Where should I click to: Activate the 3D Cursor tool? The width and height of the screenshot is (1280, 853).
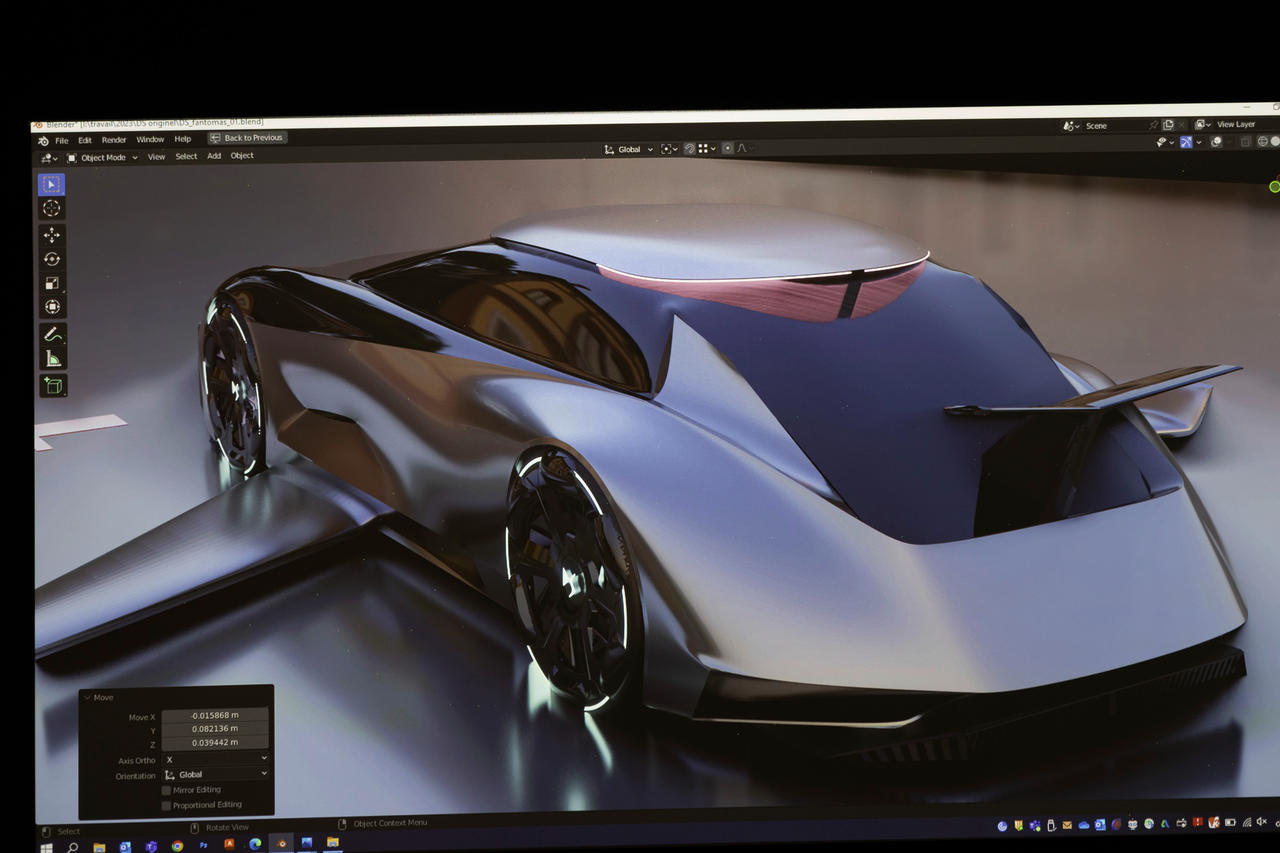pos(52,208)
